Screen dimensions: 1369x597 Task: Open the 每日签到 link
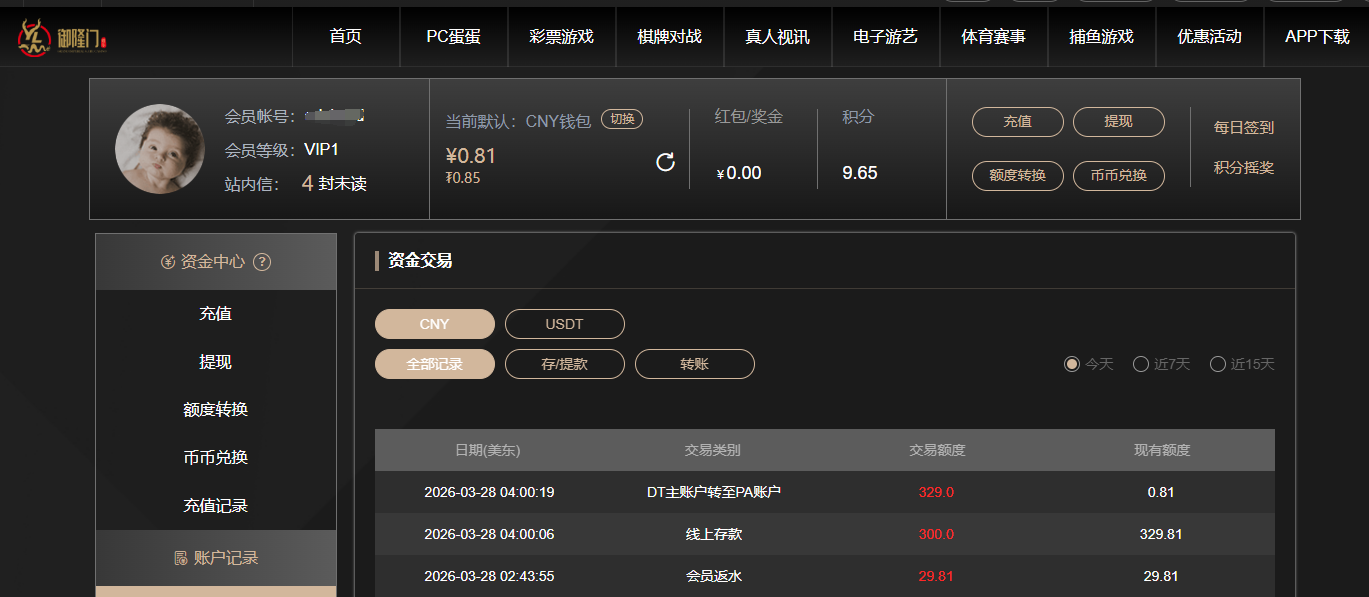coord(1243,128)
